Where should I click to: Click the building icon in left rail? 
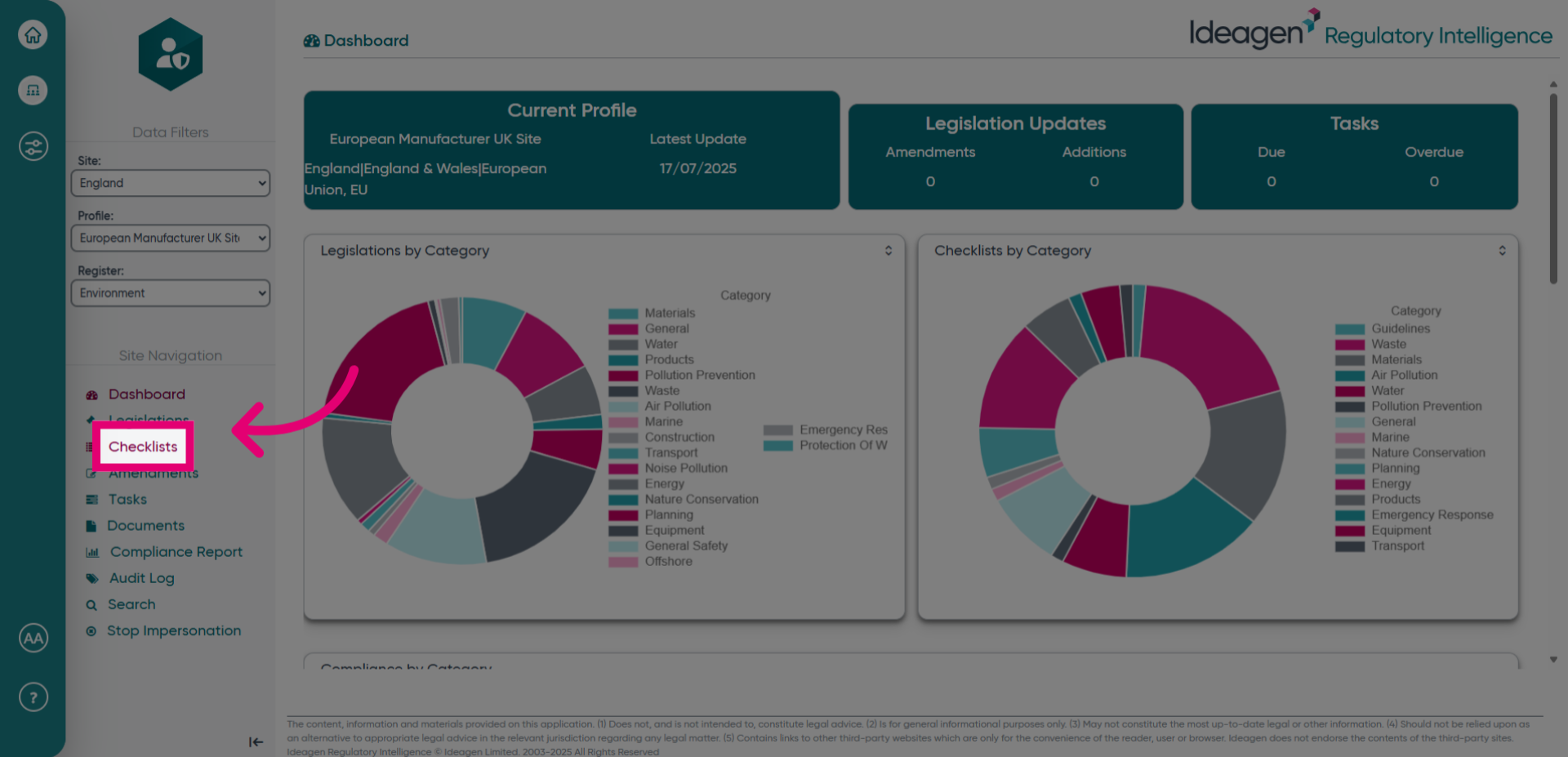pyautogui.click(x=33, y=90)
